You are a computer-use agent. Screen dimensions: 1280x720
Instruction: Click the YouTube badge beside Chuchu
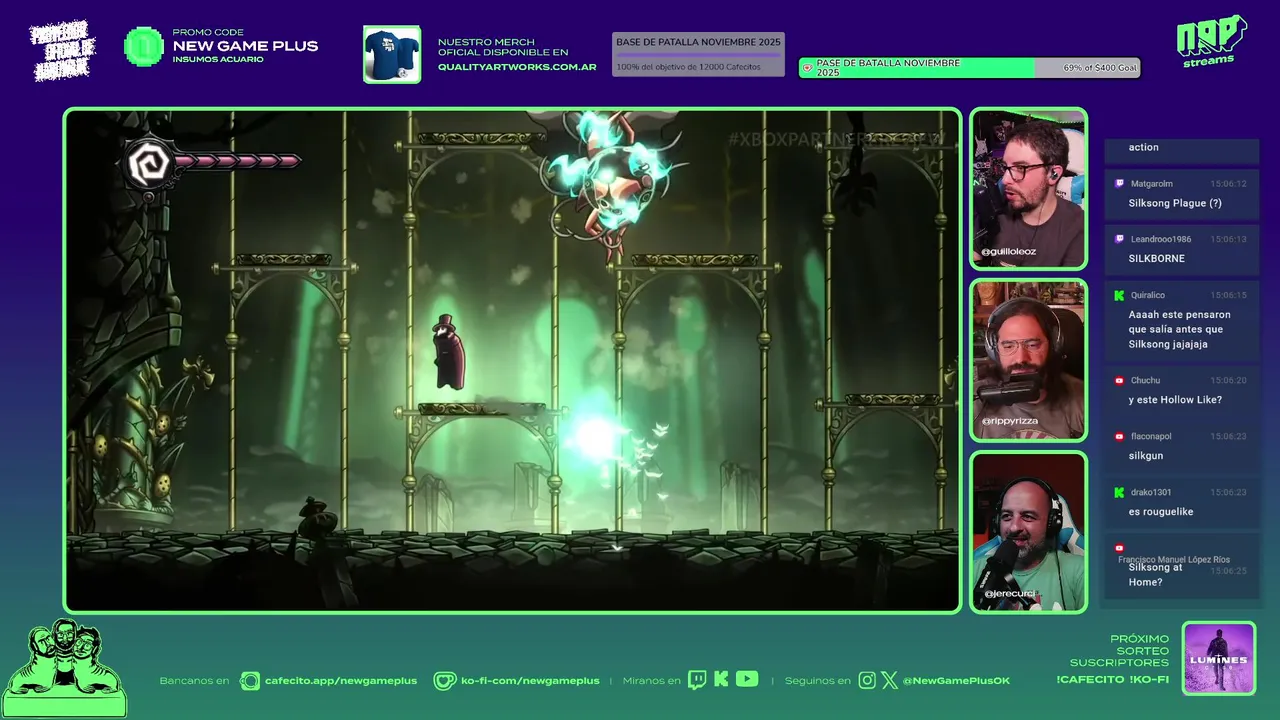(x=1118, y=380)
